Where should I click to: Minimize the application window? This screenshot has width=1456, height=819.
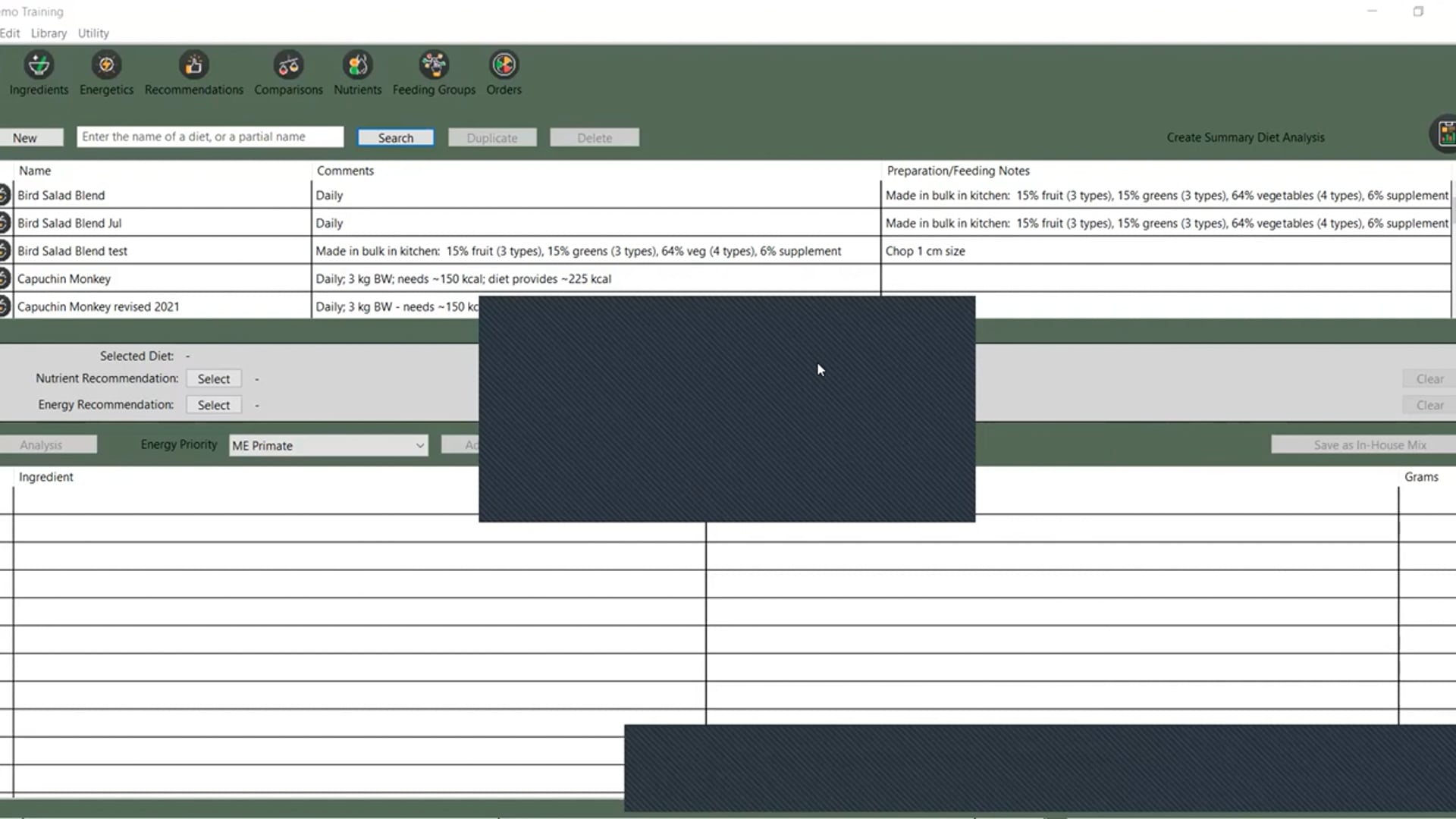tap(1372, 11)
